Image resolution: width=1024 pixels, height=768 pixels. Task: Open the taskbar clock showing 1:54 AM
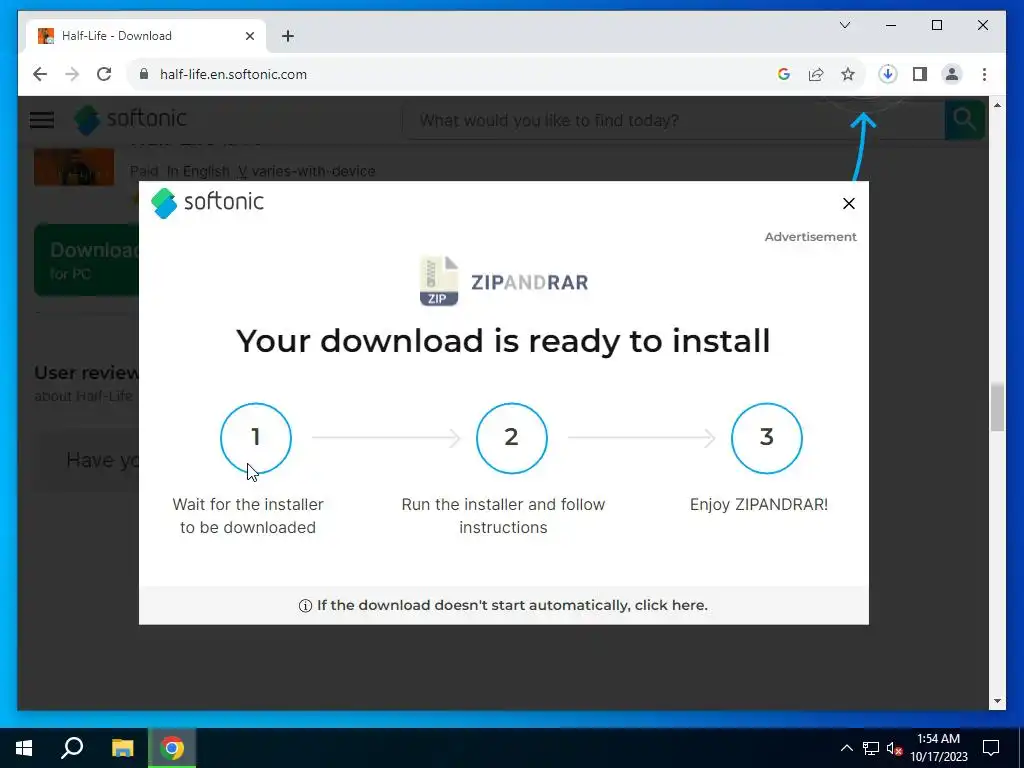938,748
